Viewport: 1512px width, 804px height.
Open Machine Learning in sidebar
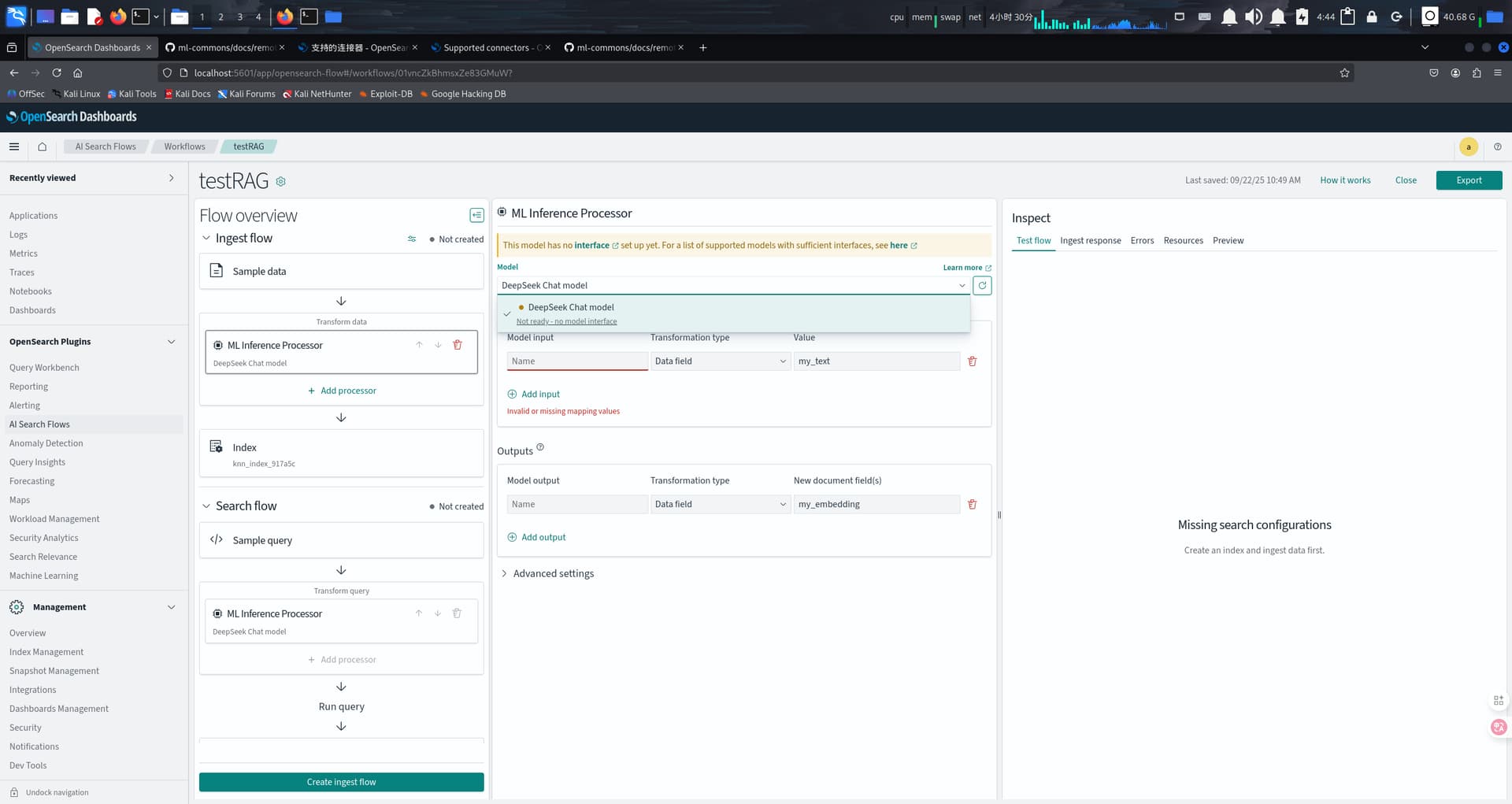[44, 576]
